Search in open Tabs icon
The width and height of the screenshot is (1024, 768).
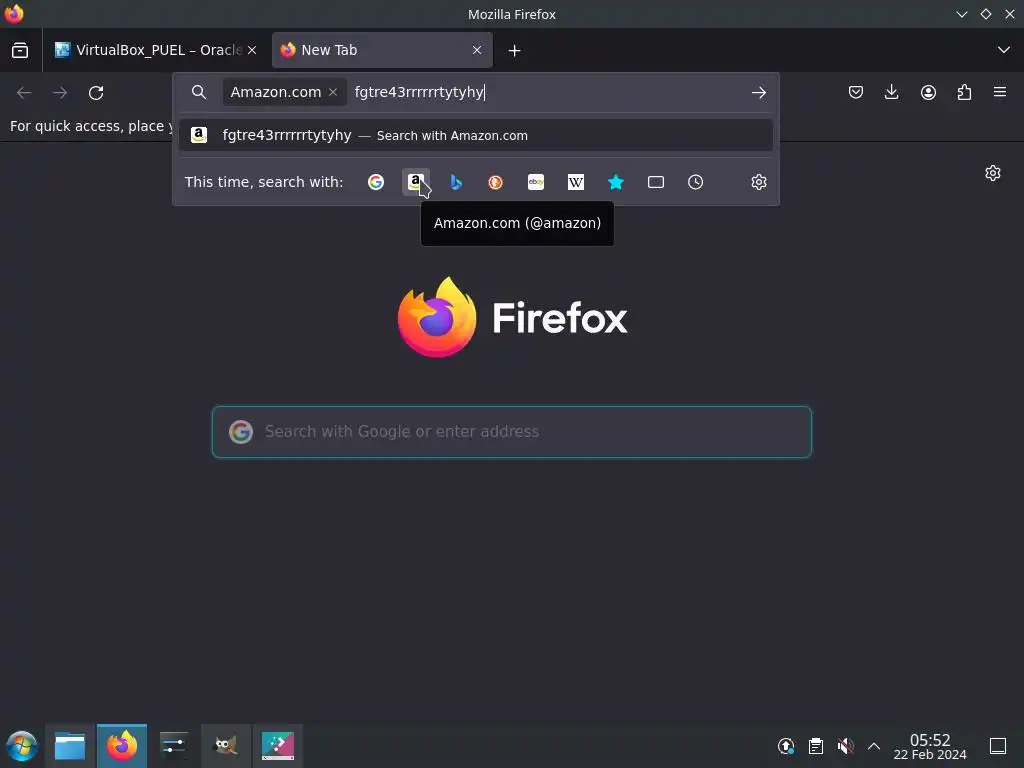pos(656,182)
